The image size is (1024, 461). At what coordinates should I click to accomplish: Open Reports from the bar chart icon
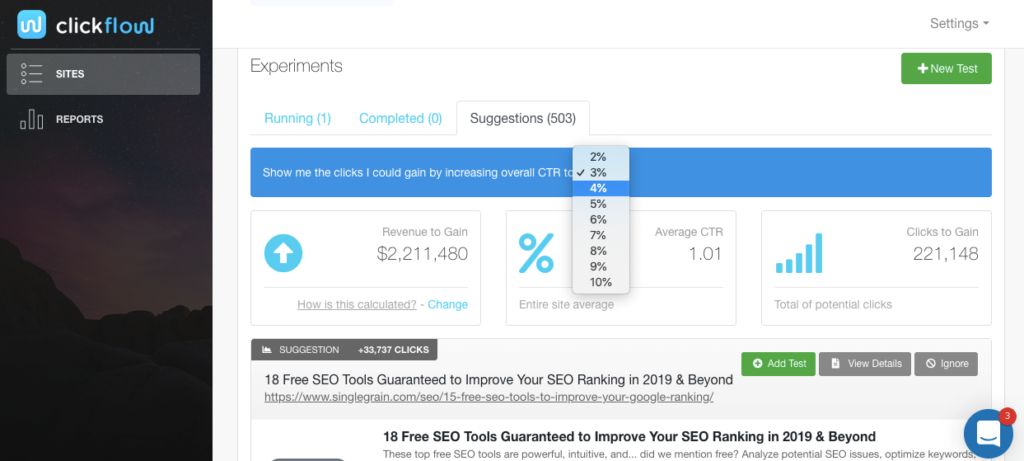click(32, 120)
